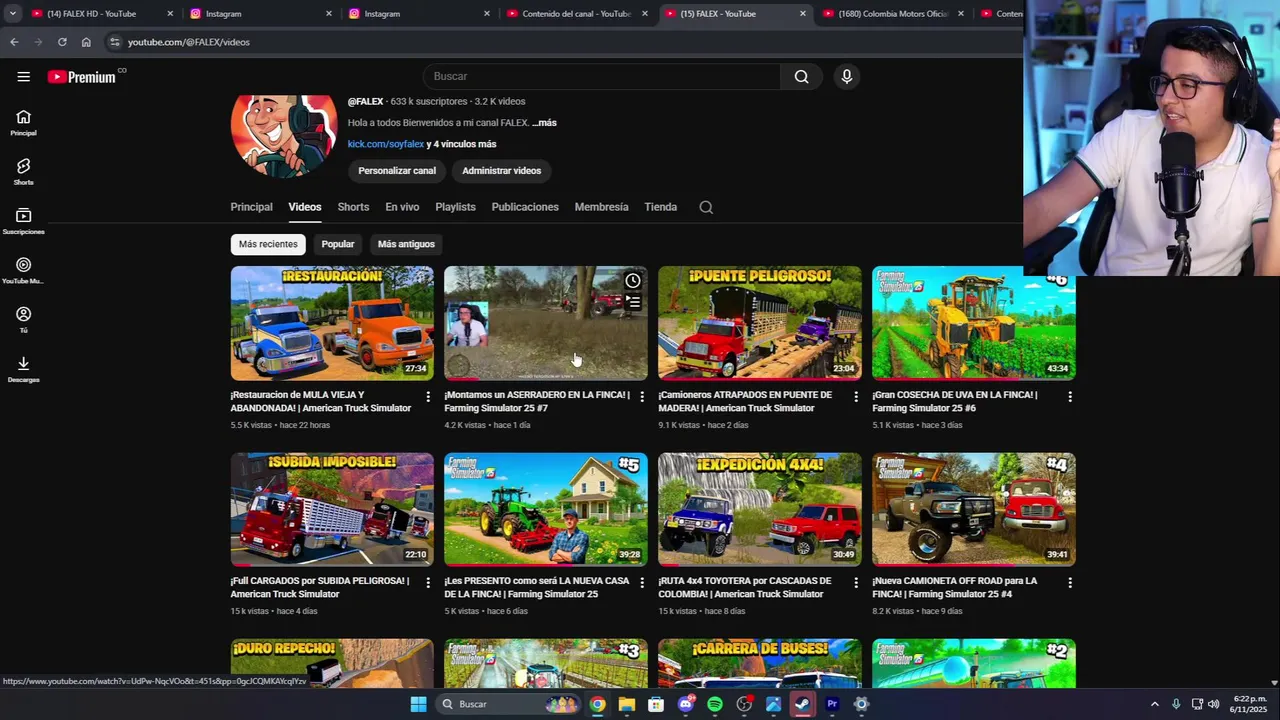Click the magnifier search submit button

click(x=801, y=76)
